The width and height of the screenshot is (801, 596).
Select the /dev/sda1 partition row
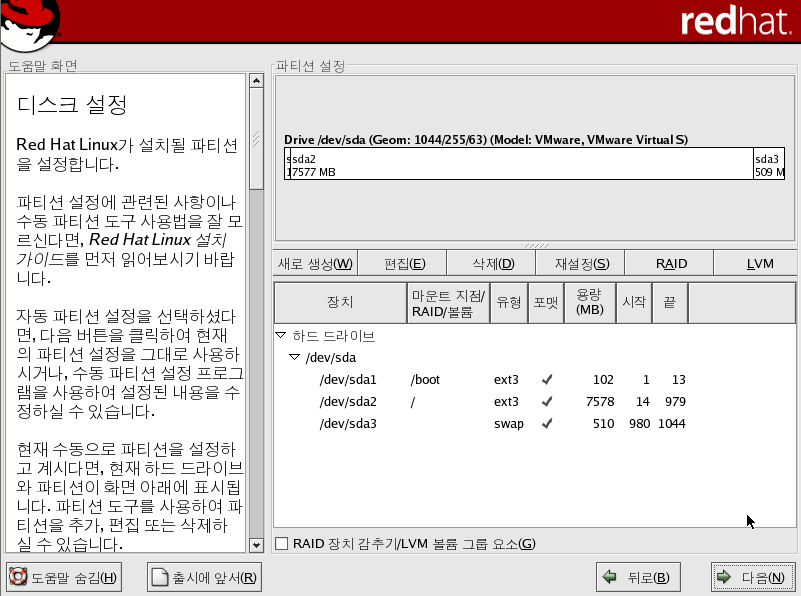534,379
